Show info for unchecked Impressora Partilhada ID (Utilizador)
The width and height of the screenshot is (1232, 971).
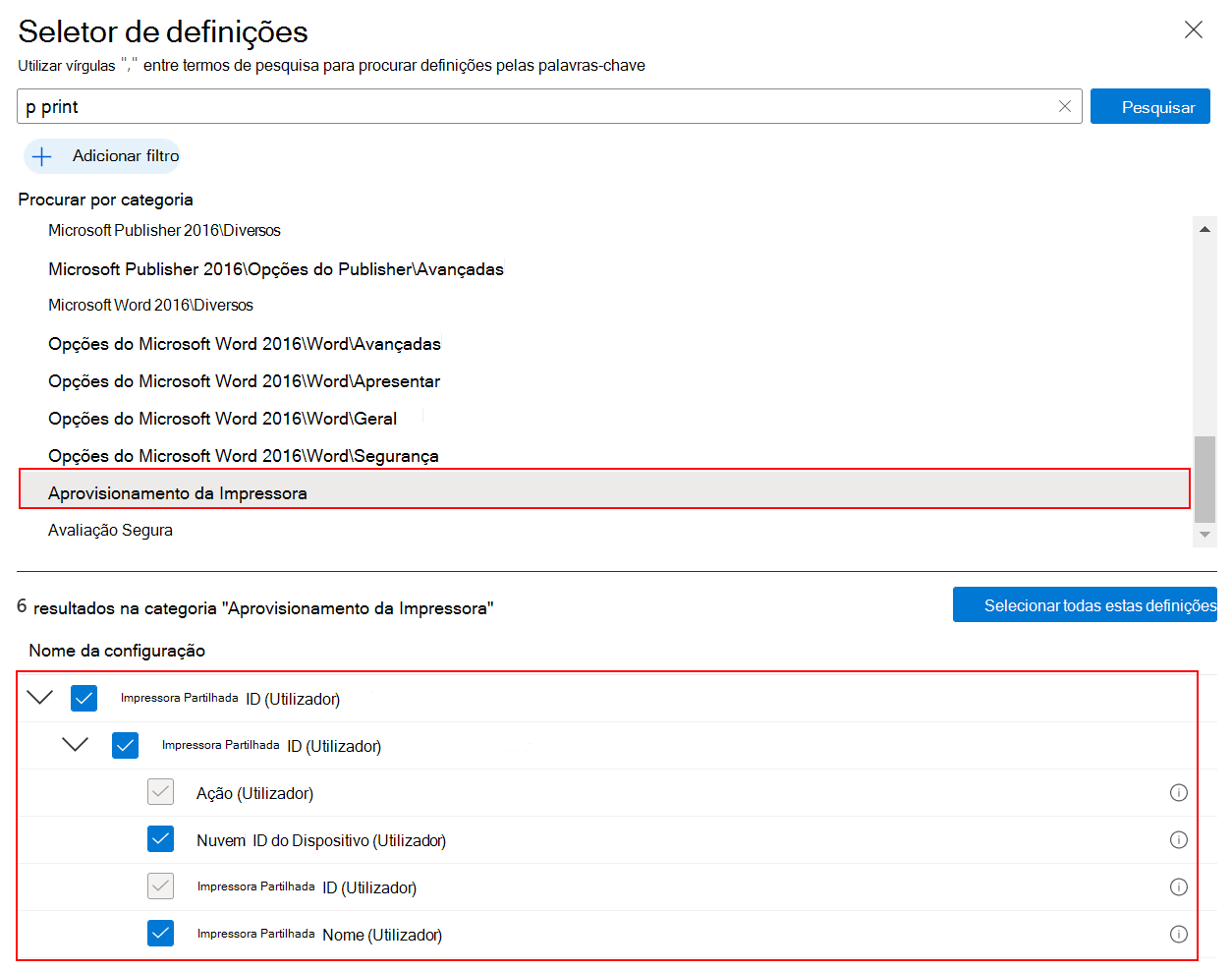[x=1179, y=887]
